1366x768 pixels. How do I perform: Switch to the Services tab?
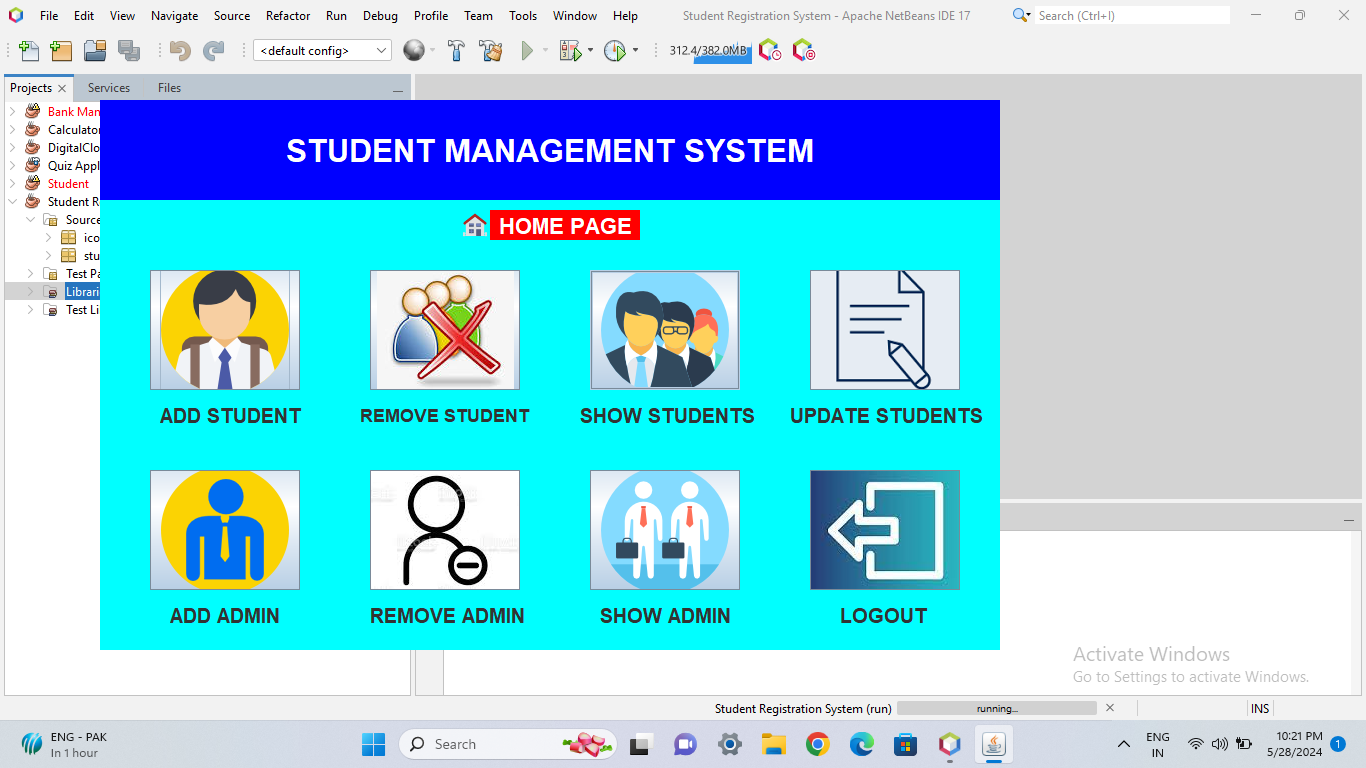[x=109, y=88]
